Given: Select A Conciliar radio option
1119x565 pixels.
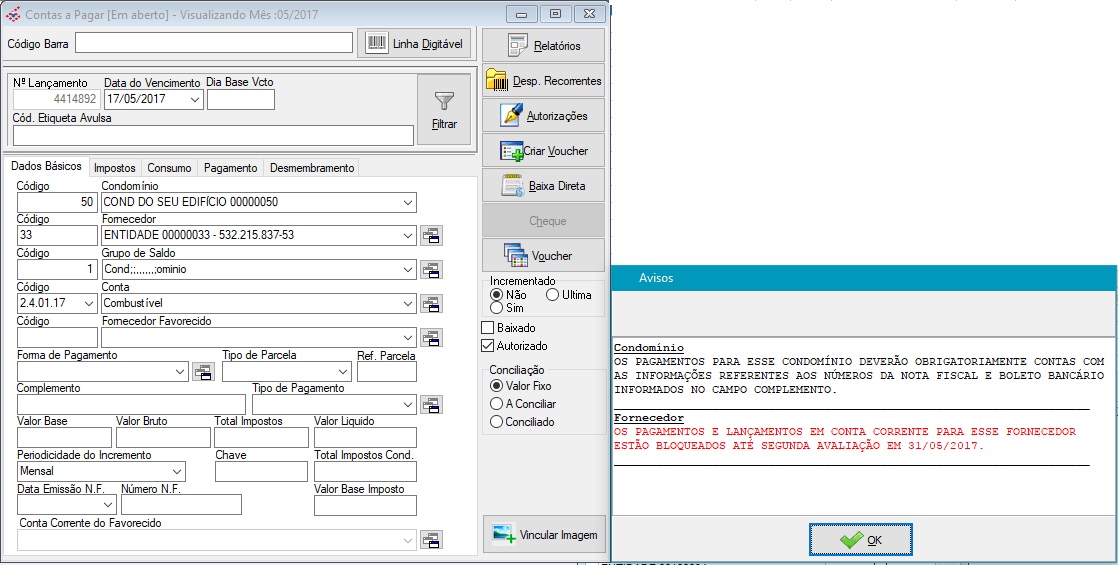Looking at the screenshot, I should [x=496, y=404].
